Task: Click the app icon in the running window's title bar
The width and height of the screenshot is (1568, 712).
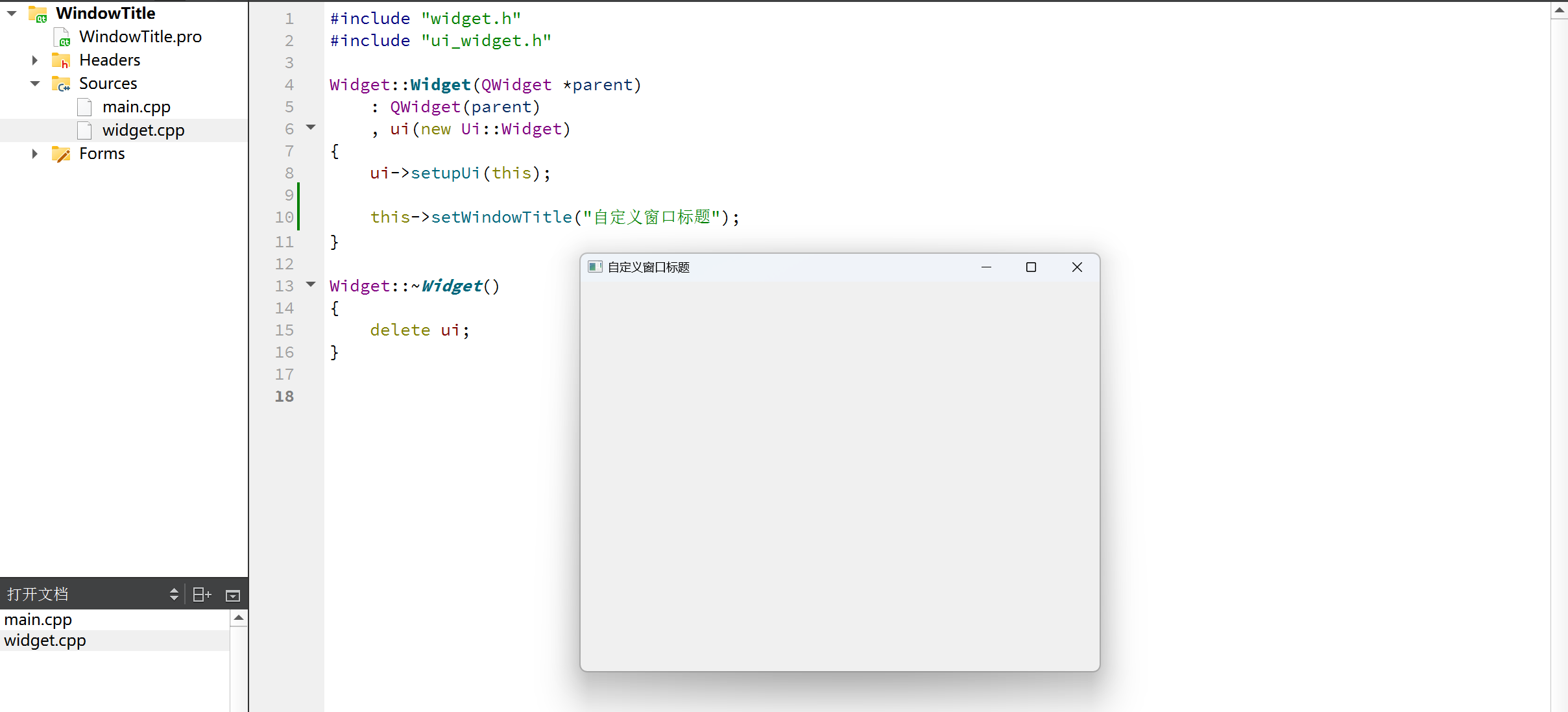Action: tap(594, 267)
